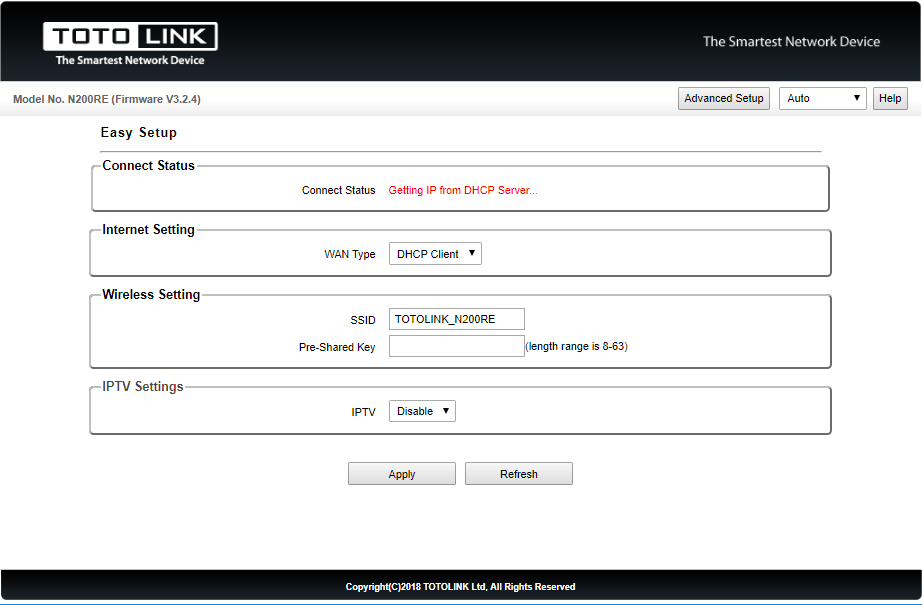Open the Auto language dropdown
Image resolution: width=922 pixels, height=605 pixels.
[x=822, y=98]
